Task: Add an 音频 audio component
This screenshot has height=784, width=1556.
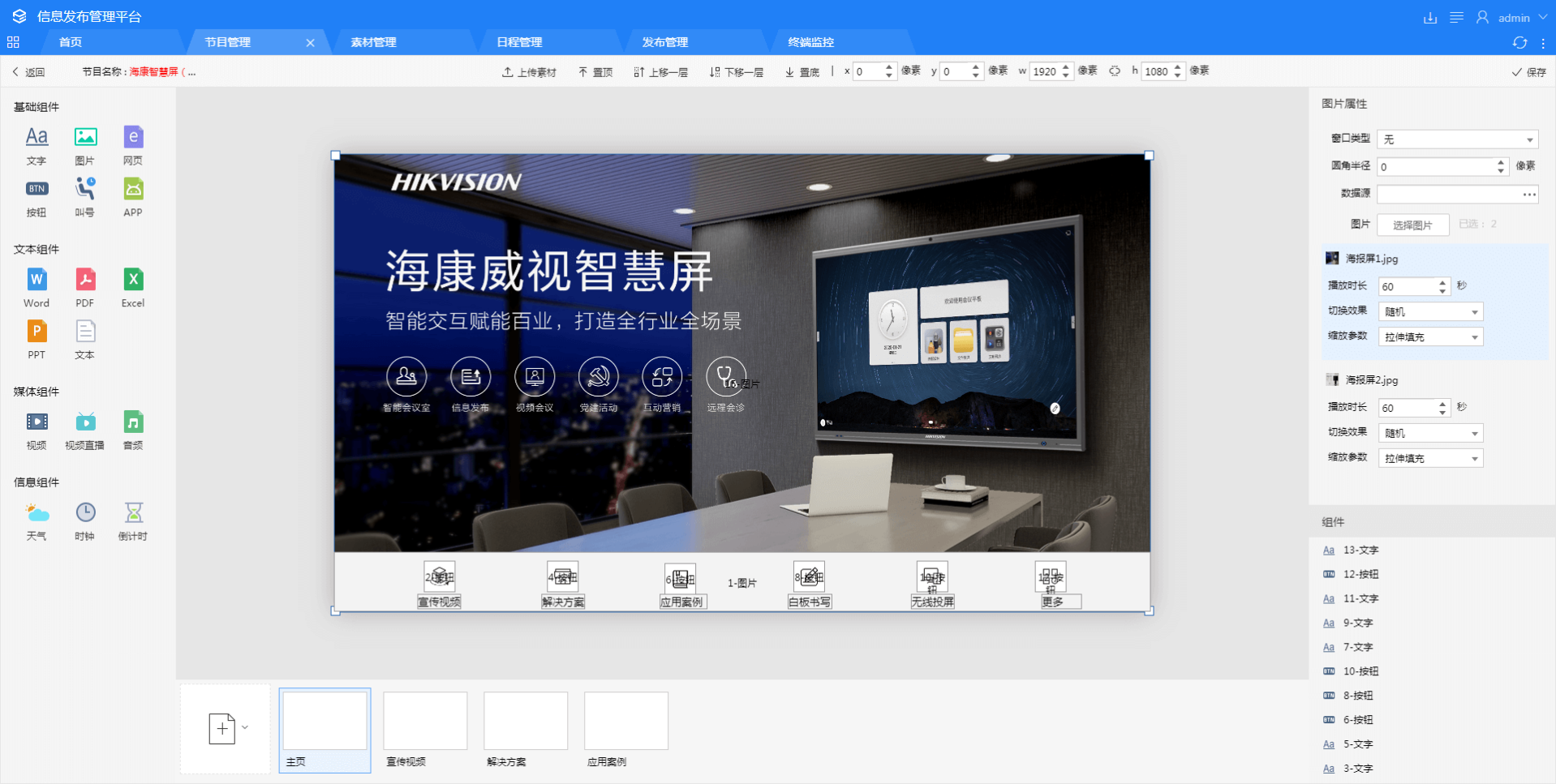Action: click(x=133, y=431)
